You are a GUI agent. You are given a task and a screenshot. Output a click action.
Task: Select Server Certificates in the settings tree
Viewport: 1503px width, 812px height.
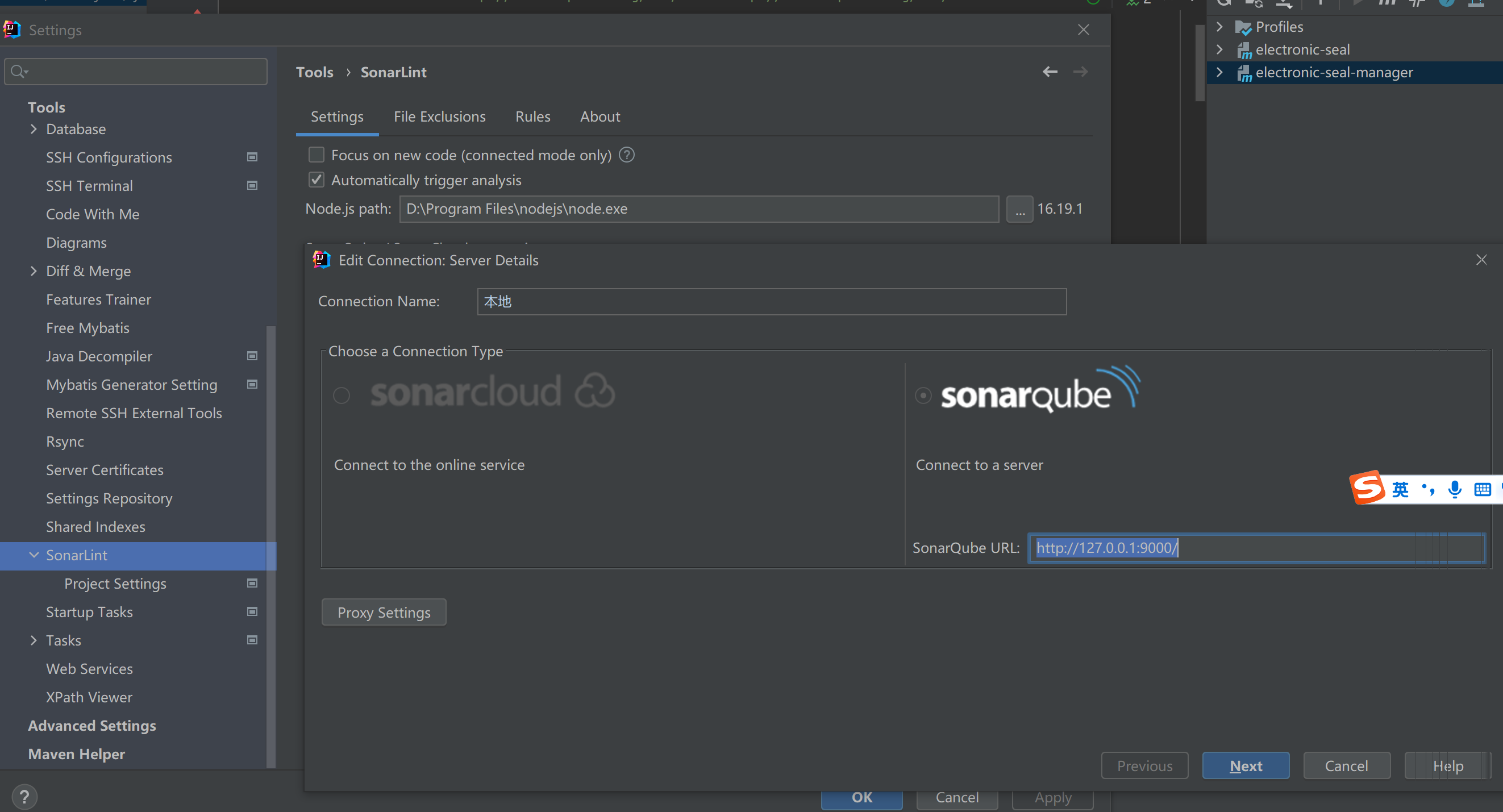105,469
